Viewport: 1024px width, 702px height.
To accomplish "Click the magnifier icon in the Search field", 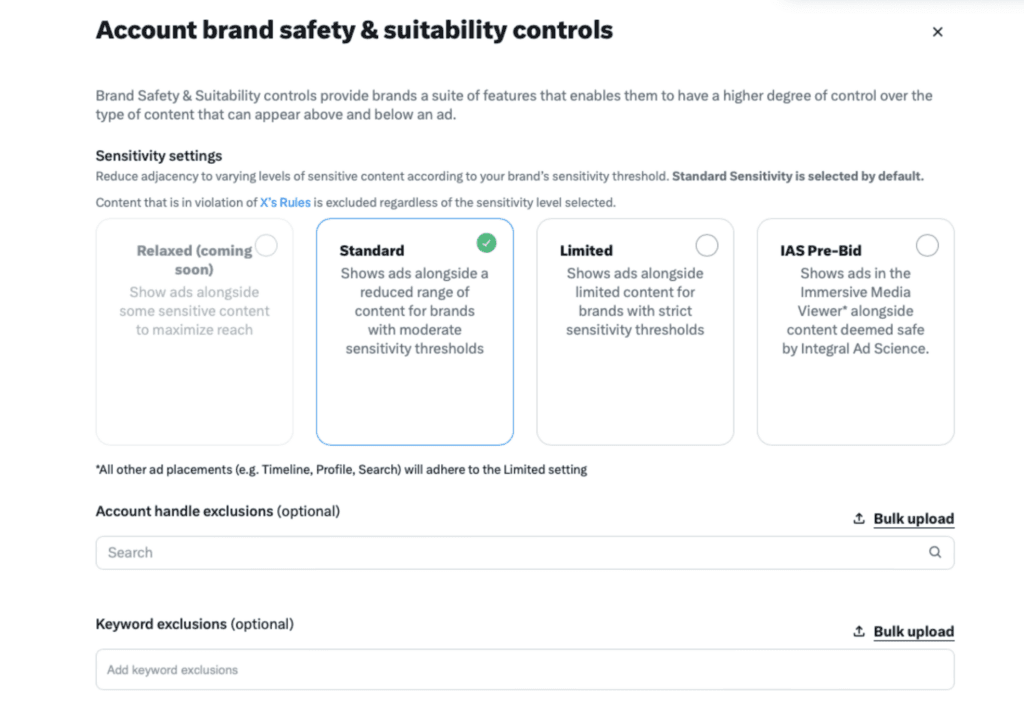I will tap(935, 552).
